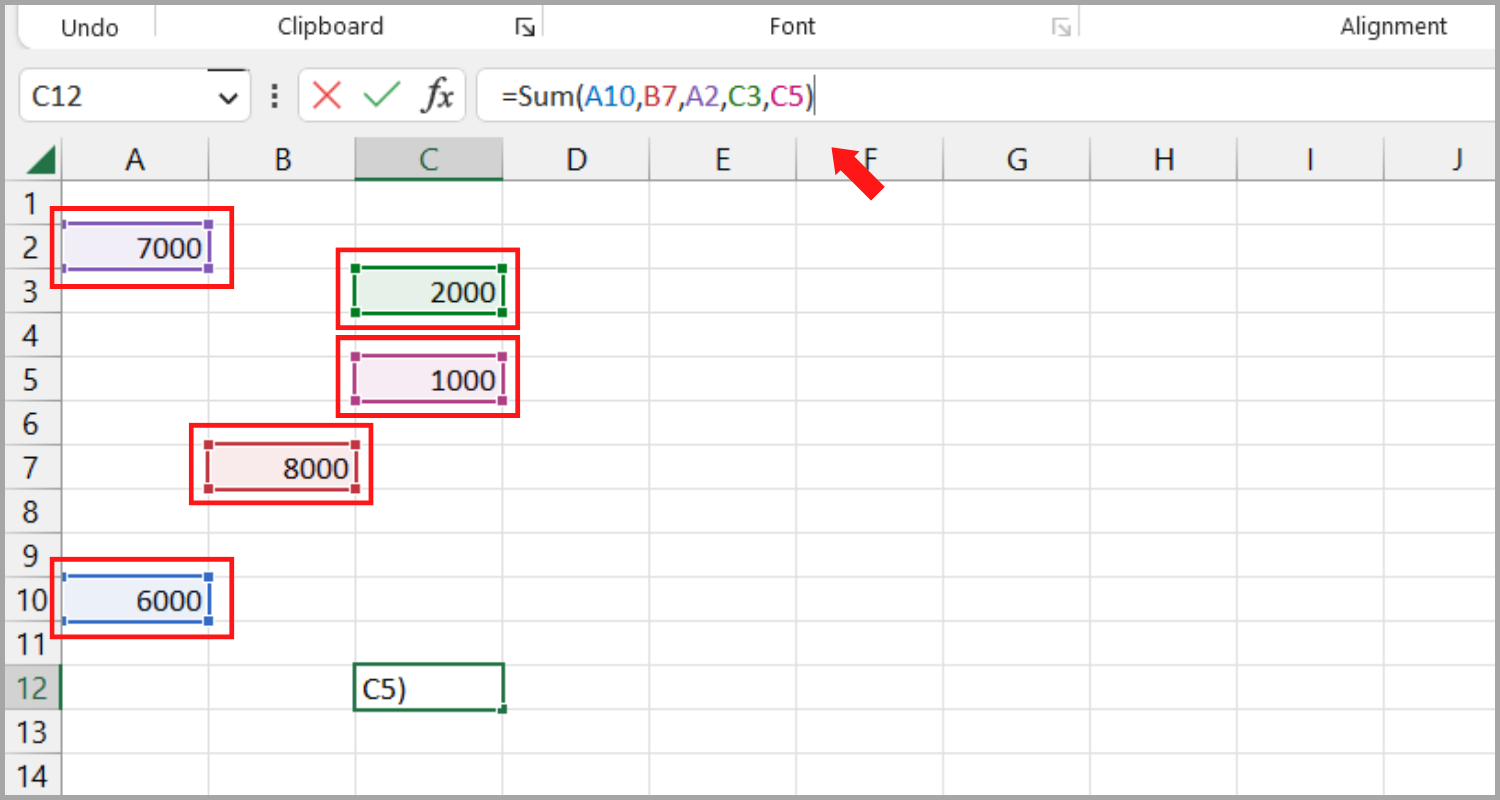The image size is (1500, 800).
Task: Select column I header
Action: (1310, 159)
